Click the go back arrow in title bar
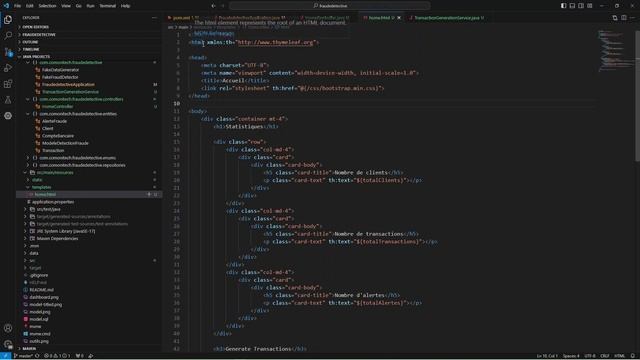Screen dimensions: 640x360 pyautogui.click(x=213, y=6)
